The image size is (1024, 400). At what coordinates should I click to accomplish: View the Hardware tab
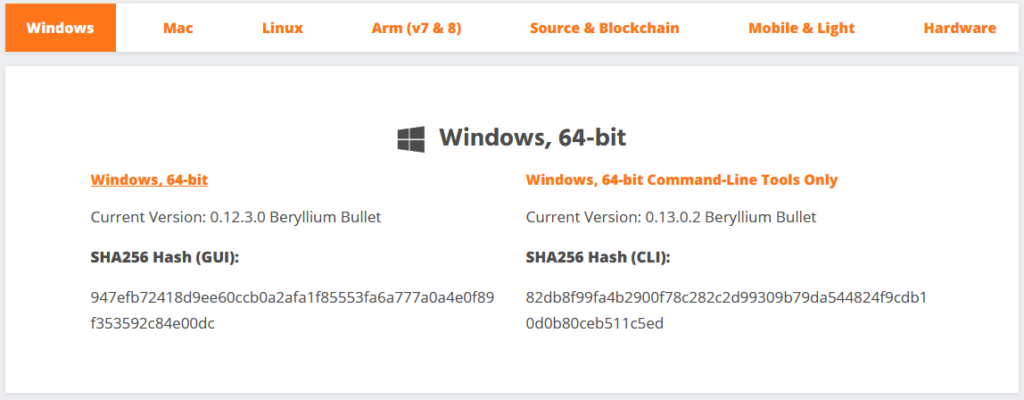click(x=959, y=28)
